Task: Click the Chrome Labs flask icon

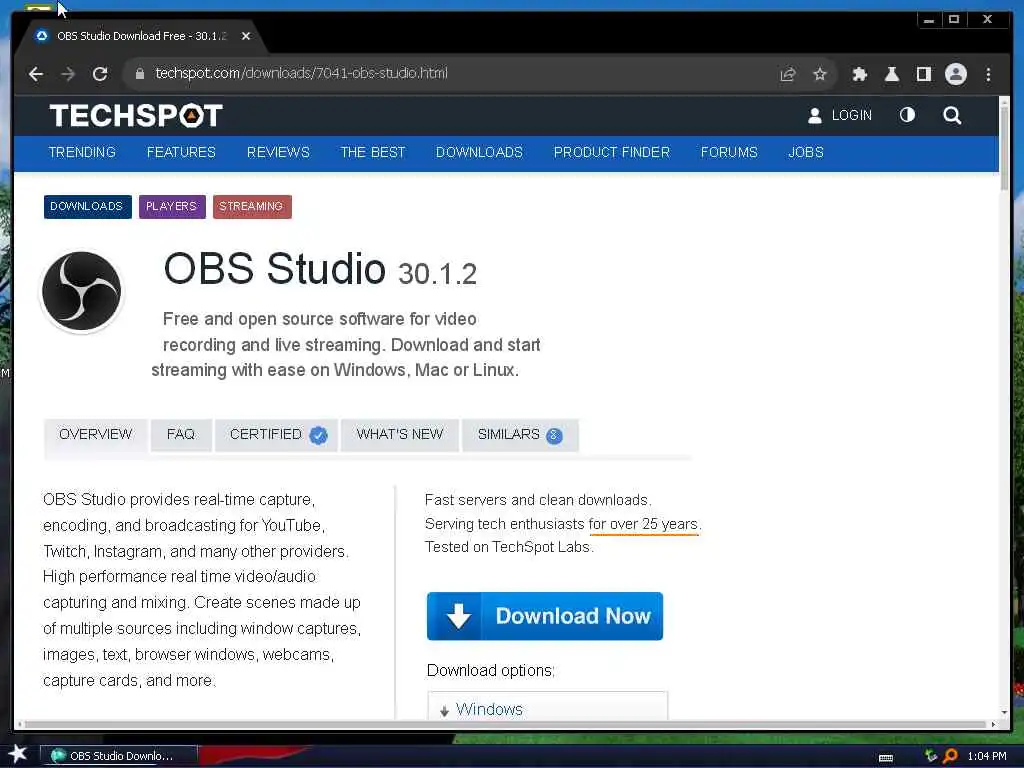Action: 891,74
